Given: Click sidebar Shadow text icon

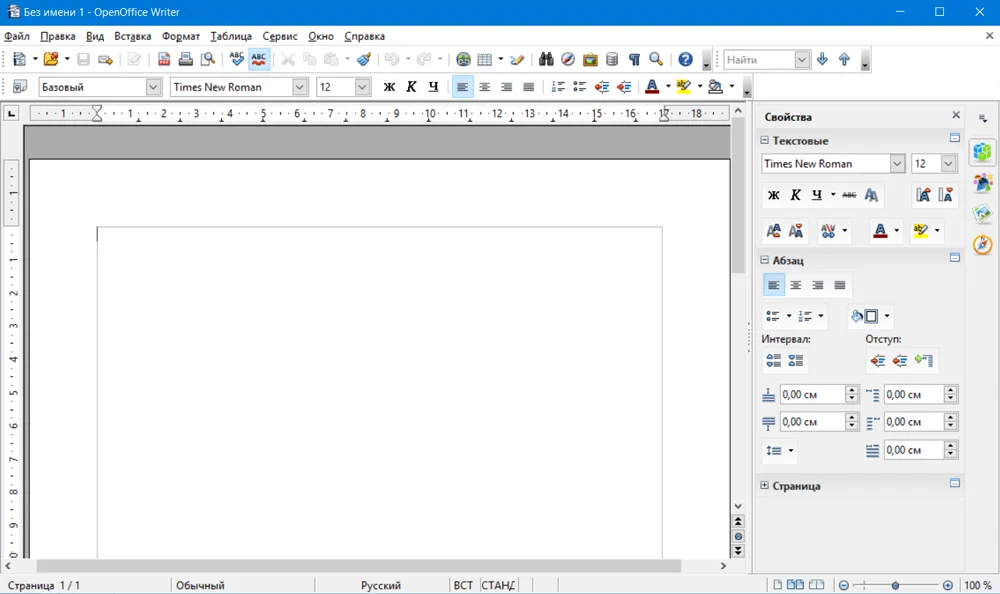Looking at the screenshot, I should tap(871, 195).
